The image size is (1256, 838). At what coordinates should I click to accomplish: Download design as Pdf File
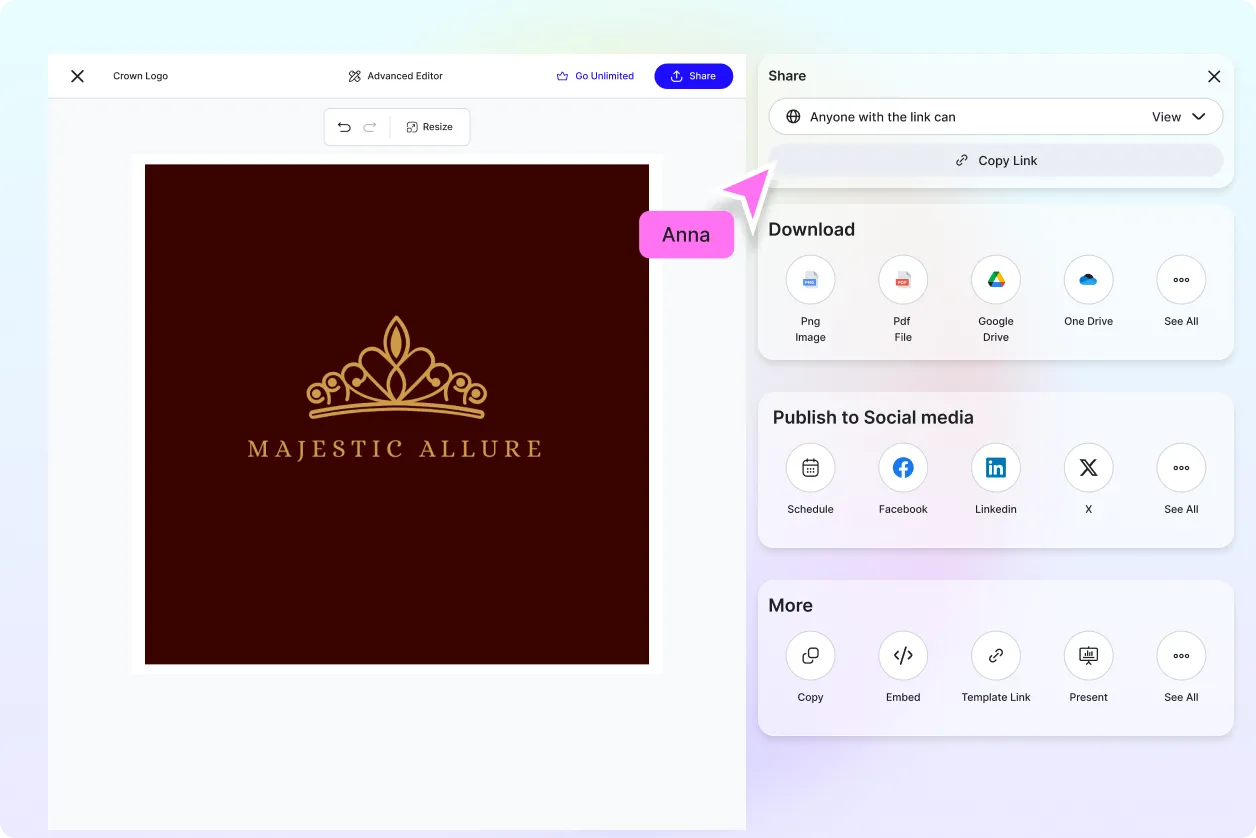tap(903, 280)
